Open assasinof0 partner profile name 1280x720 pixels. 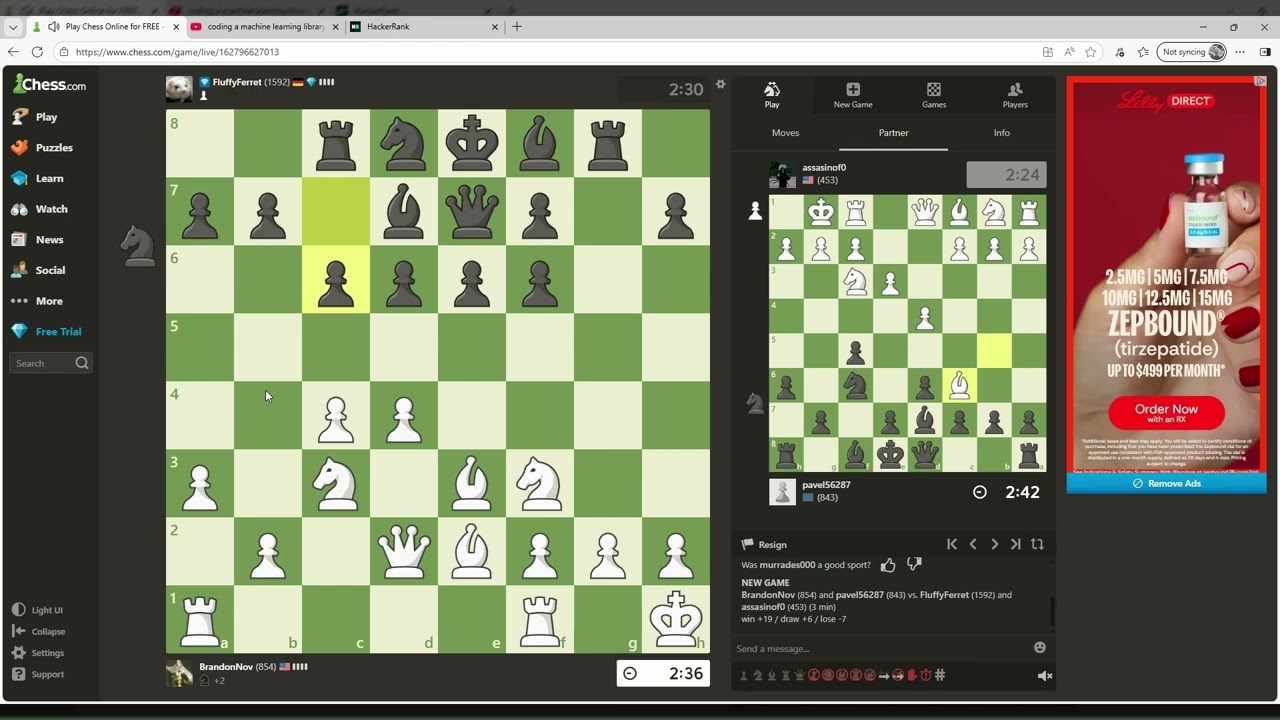click(823, 167)
